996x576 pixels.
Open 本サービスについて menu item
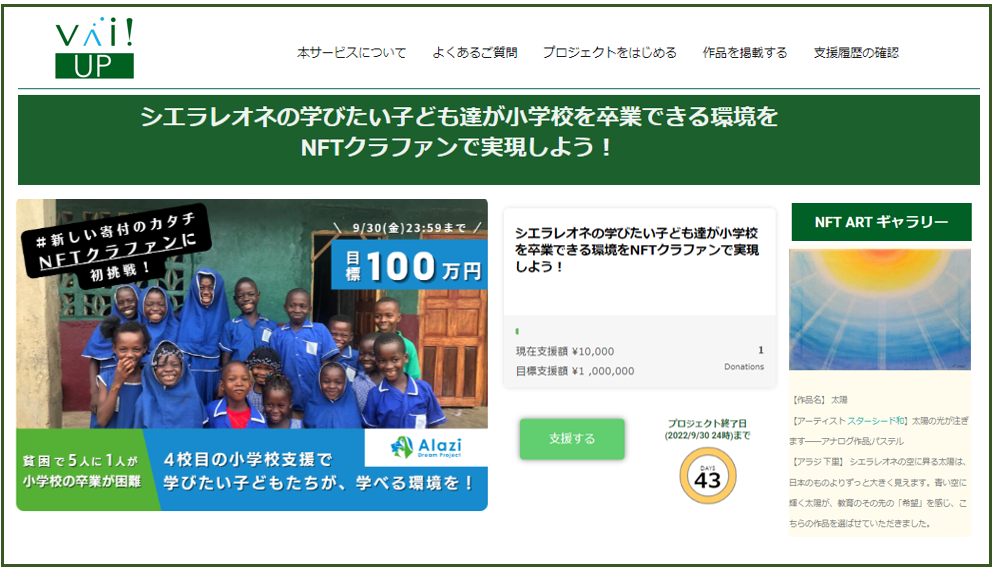point(351,53)
